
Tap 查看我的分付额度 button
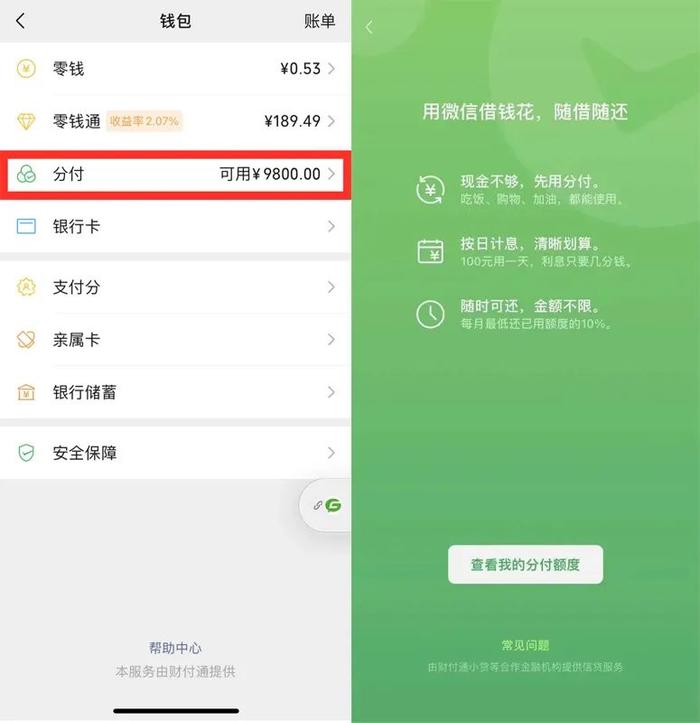coord(525,564)
